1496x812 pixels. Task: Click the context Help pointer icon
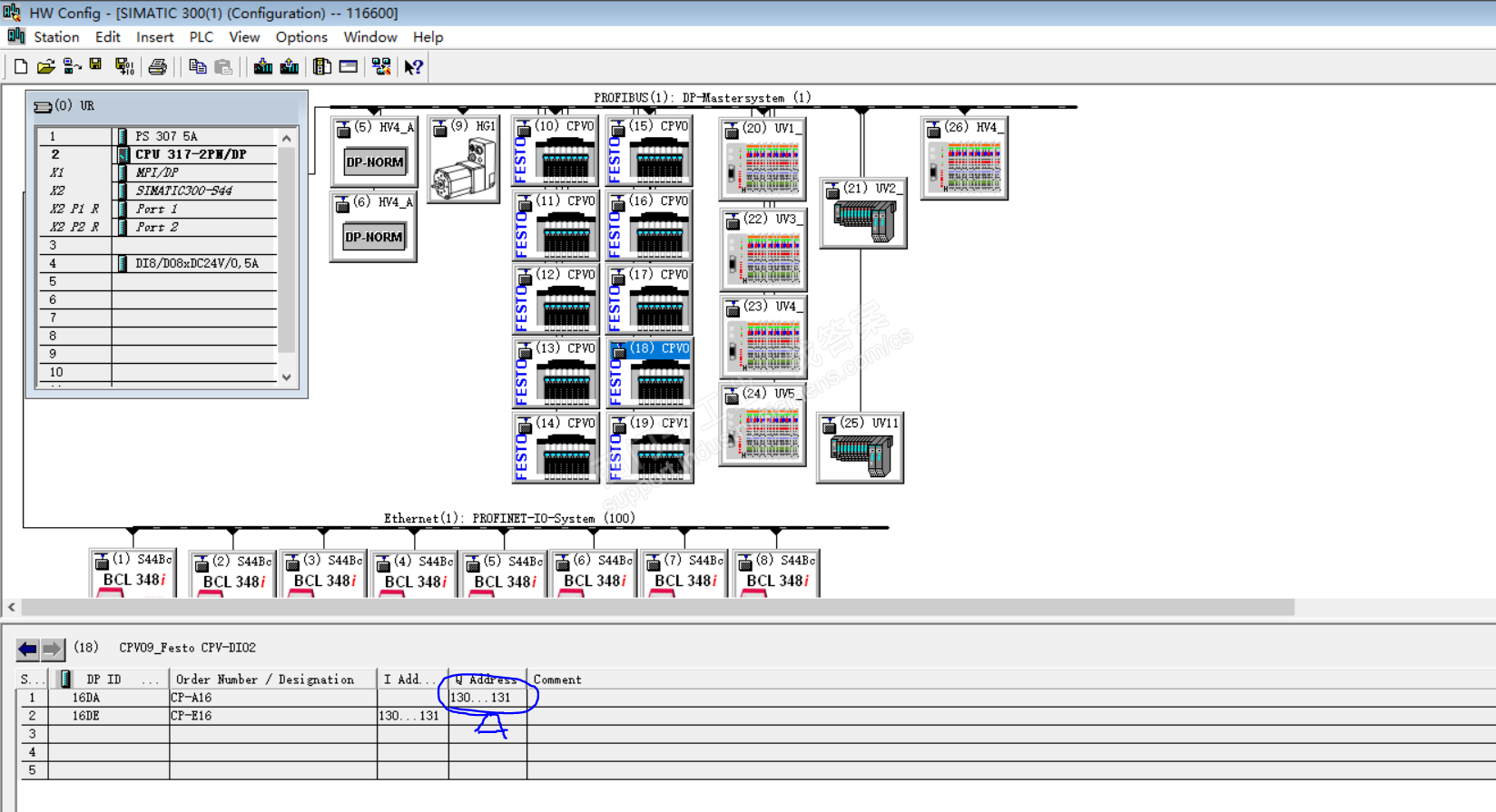414,66
